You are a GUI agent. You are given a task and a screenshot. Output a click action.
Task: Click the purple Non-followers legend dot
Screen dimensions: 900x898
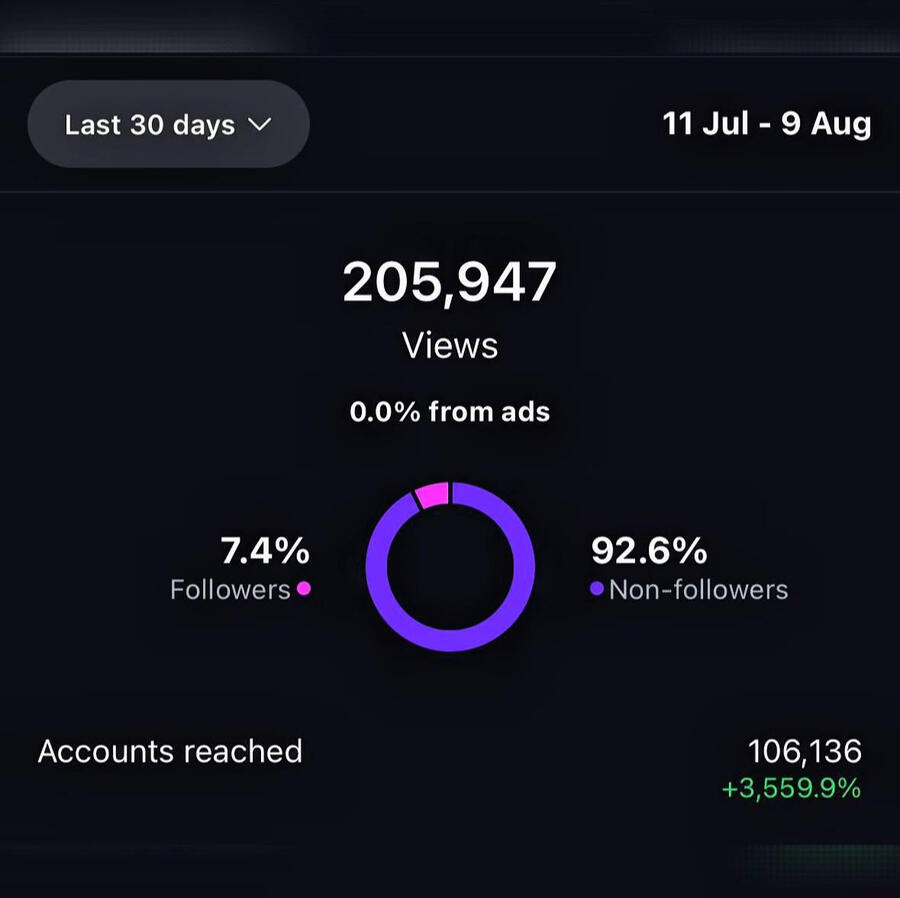coord(598,590)
